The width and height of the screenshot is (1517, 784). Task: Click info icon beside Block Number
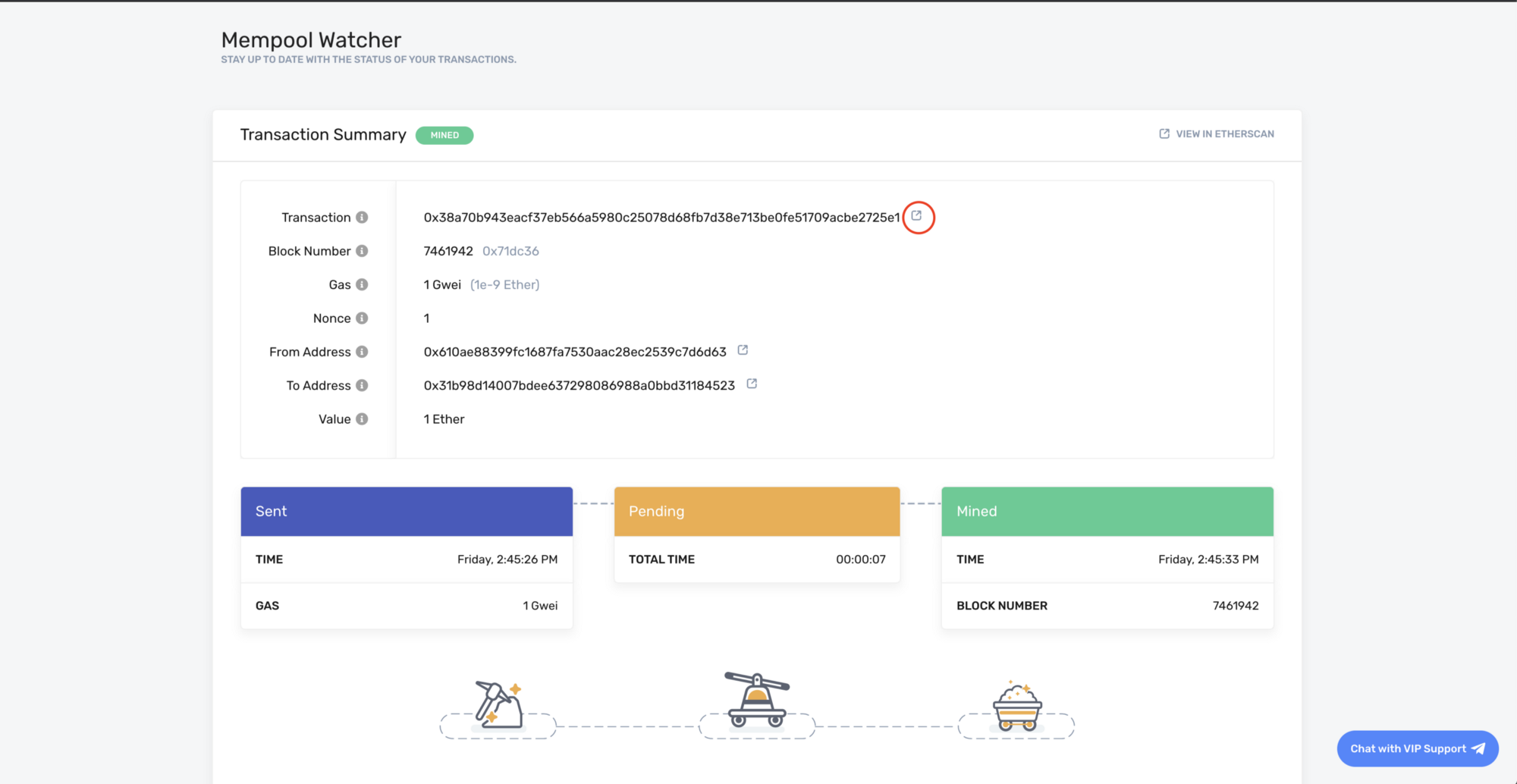point(362,251)
